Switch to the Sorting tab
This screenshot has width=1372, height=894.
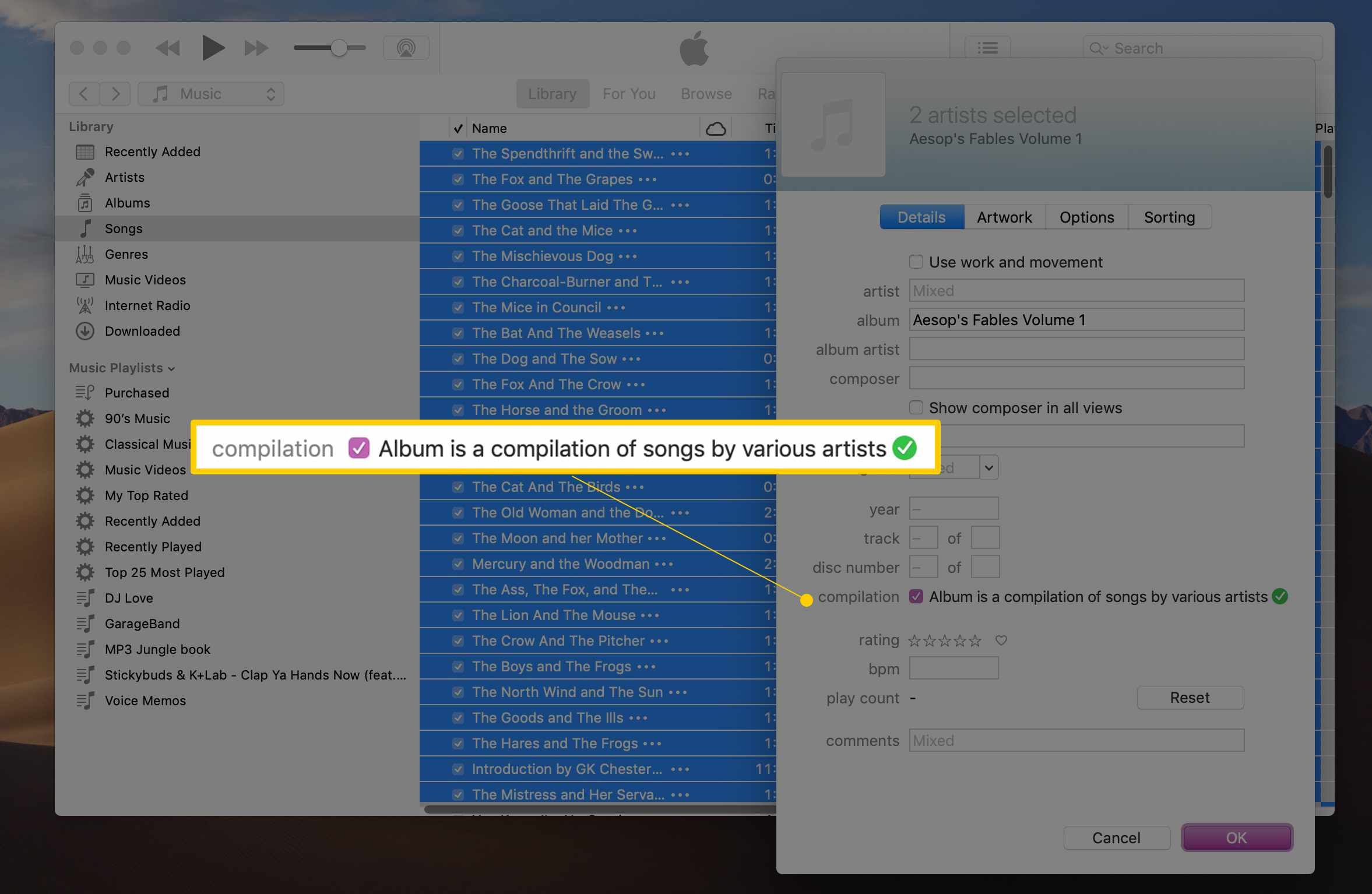[x=1168, y=217]
